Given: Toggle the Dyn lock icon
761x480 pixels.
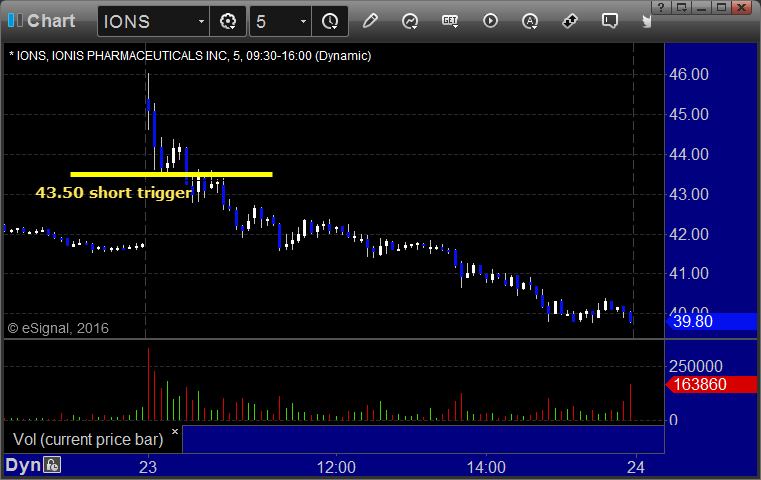Looking at the screenshot, I should pos(52,465).
